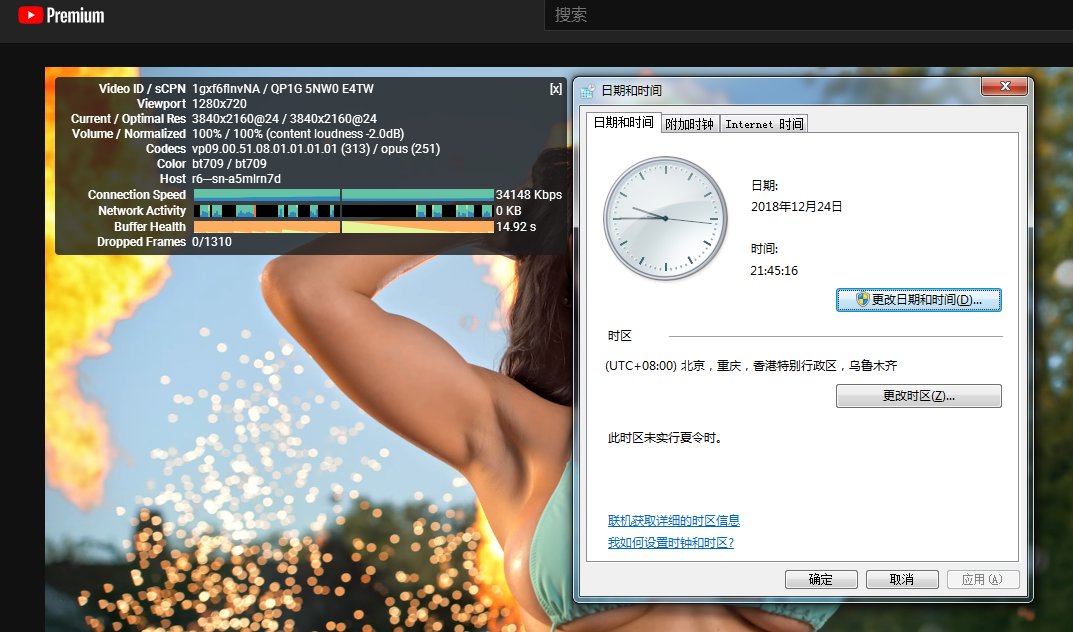The image size is (1073, 632).
Task: Open the 我如何设置时钟和时区? help link
Action: [670, 543]
